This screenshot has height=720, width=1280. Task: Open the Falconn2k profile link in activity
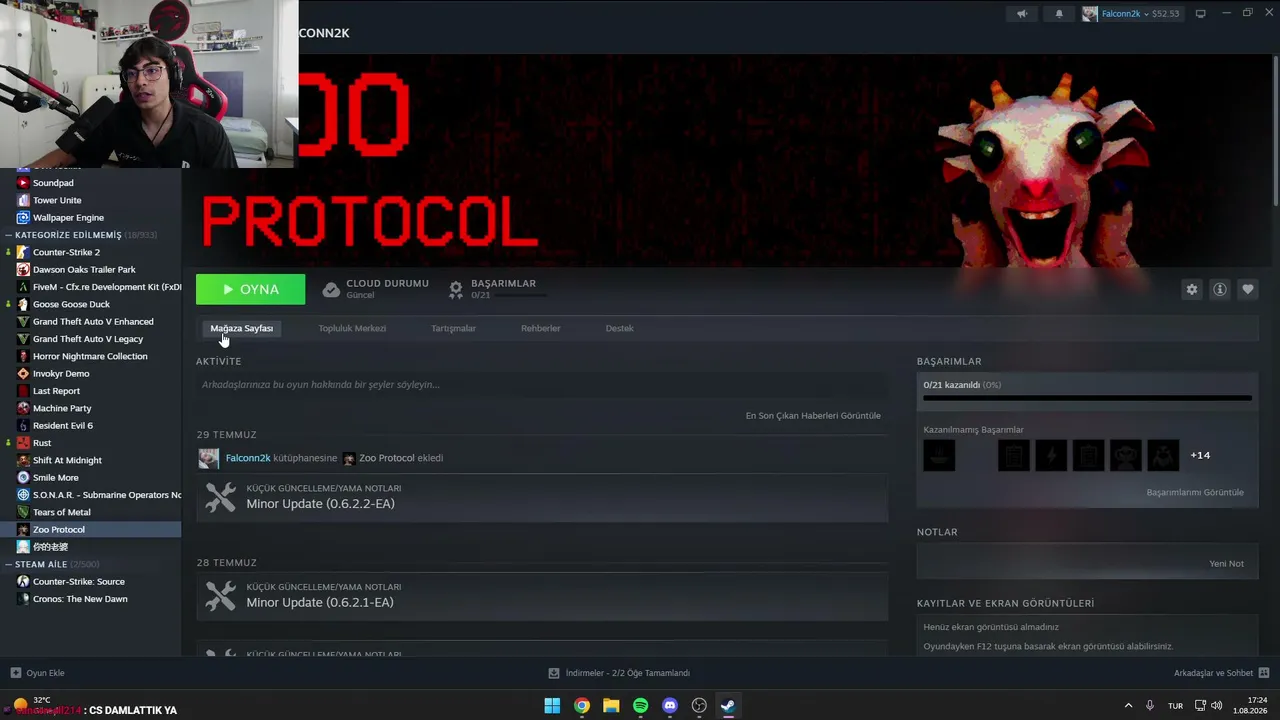[x=248, y=458]
